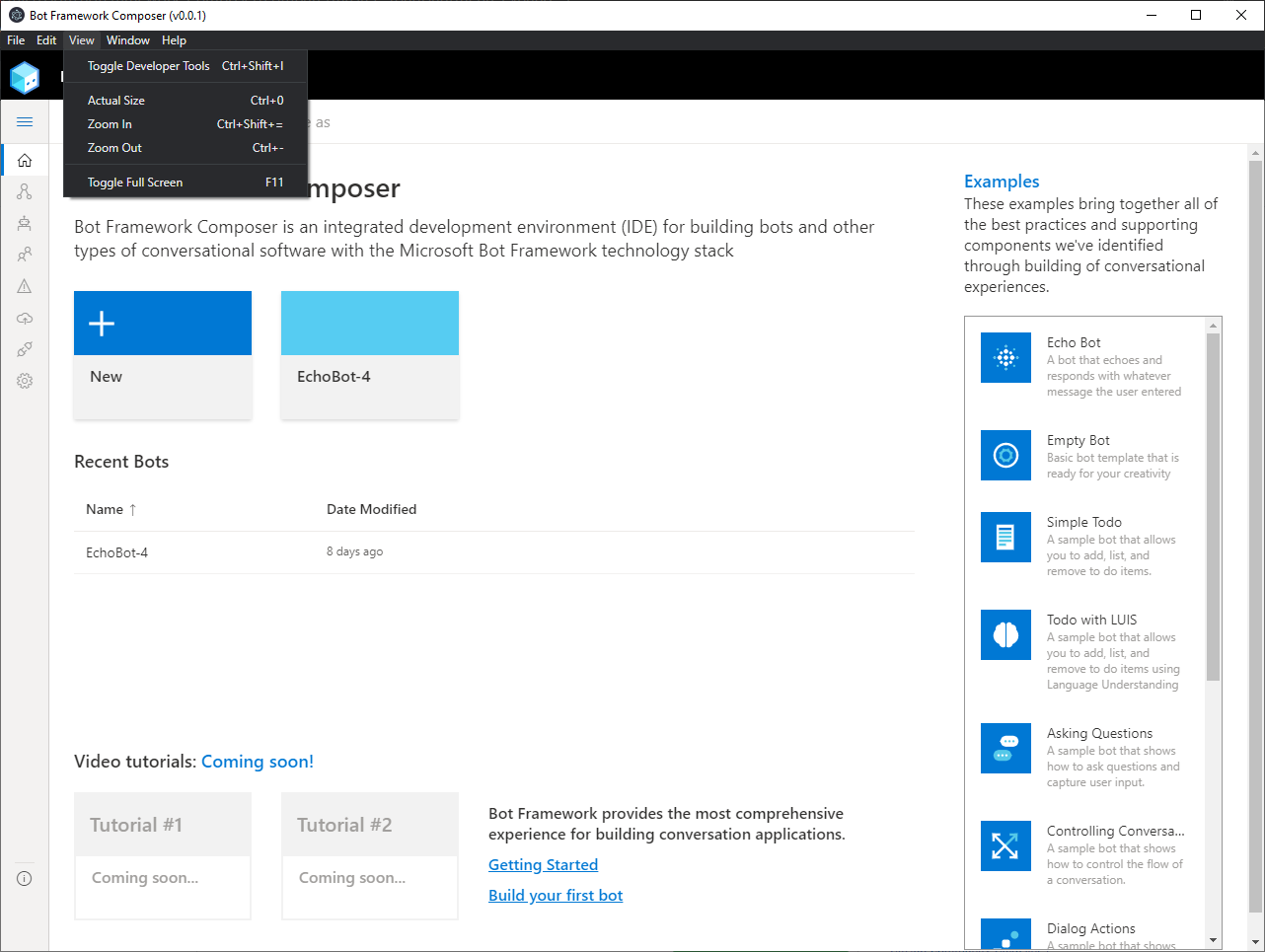Viewport: 1265px width, 952px height.
Task: Open the Help menu
Action: 175,40
